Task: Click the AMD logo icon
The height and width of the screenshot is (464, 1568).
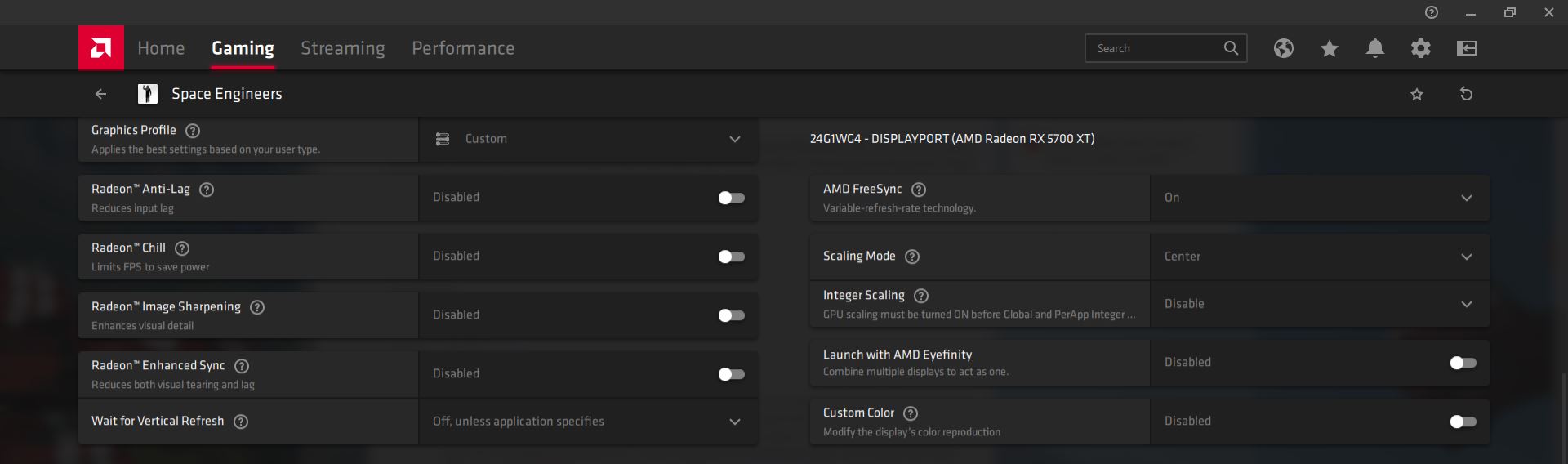Action: click(x=101, y=47)
